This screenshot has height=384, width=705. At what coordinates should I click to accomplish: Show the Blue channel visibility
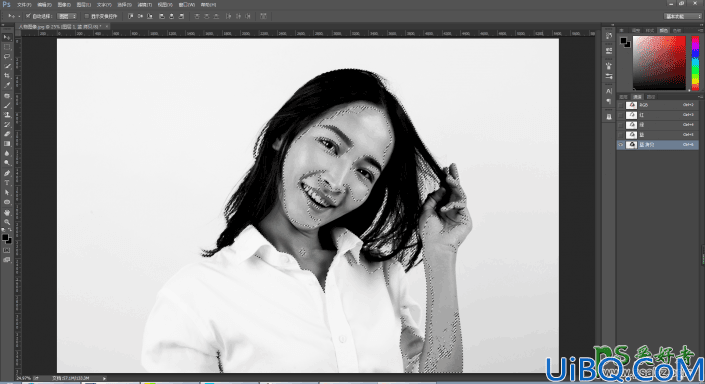point(620,135)
